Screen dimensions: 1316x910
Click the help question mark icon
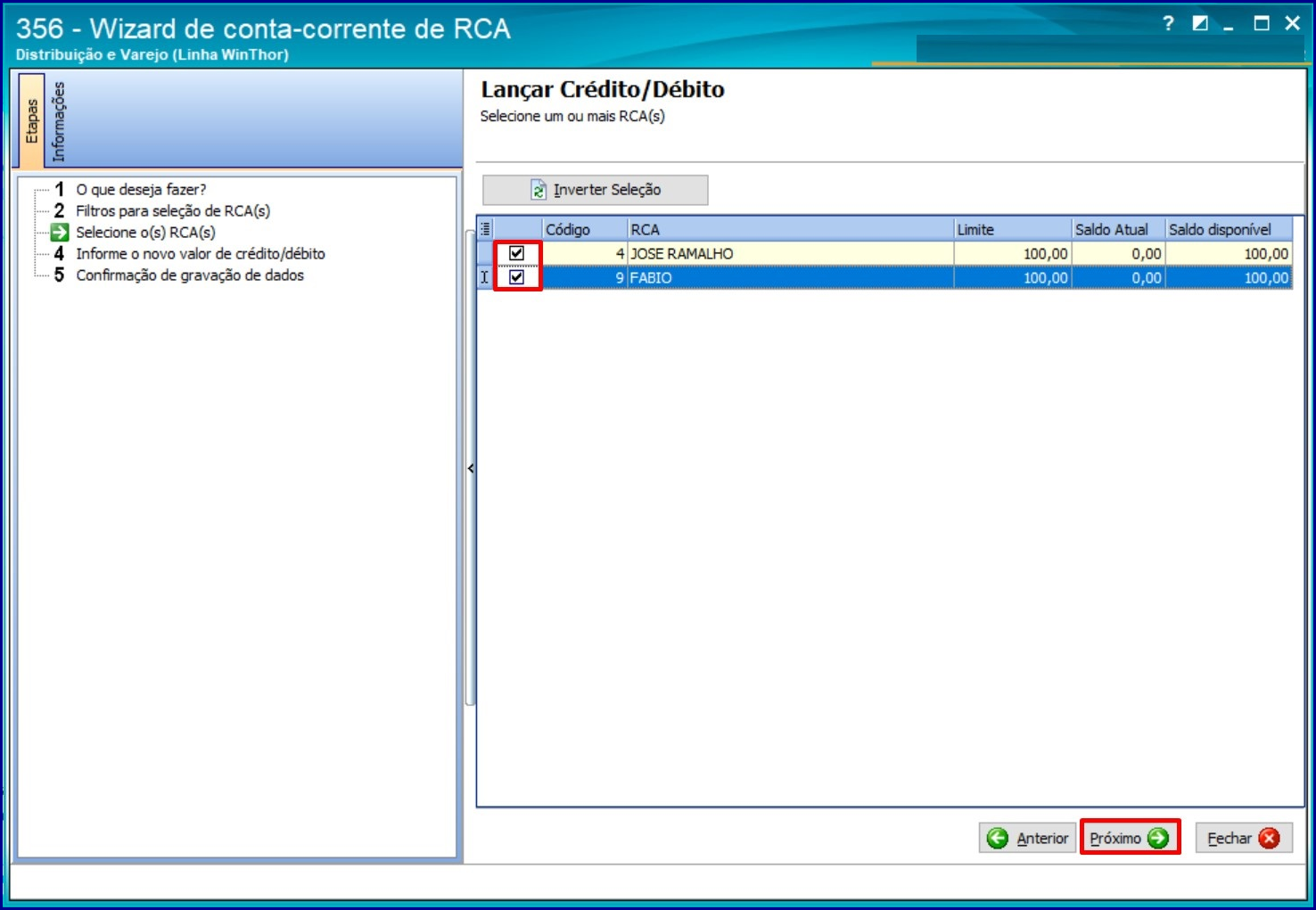coord(1168,23)
